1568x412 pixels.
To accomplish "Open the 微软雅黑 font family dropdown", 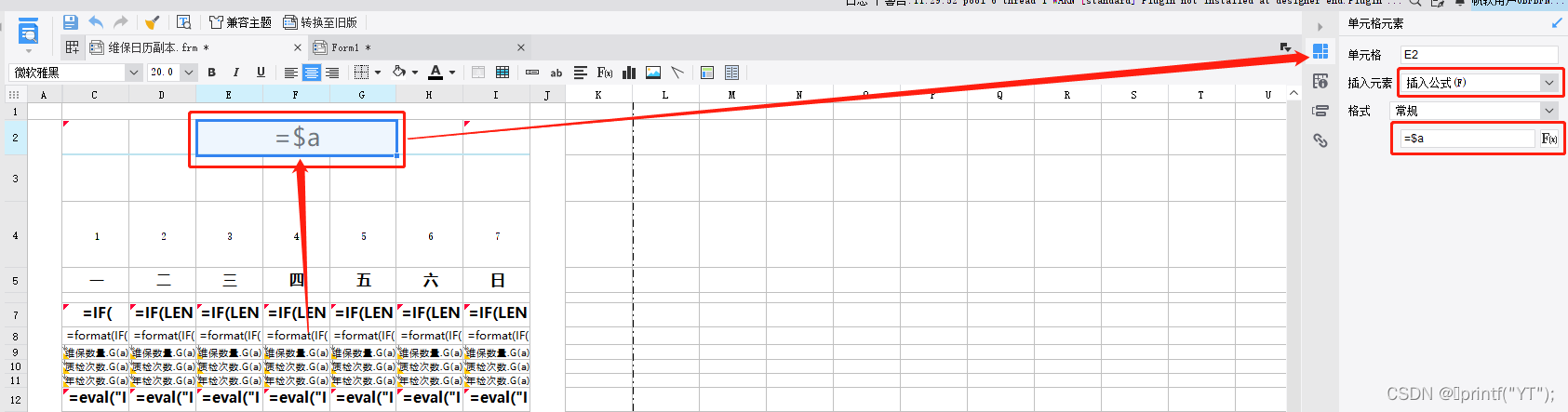I will (x=133, y=73).
